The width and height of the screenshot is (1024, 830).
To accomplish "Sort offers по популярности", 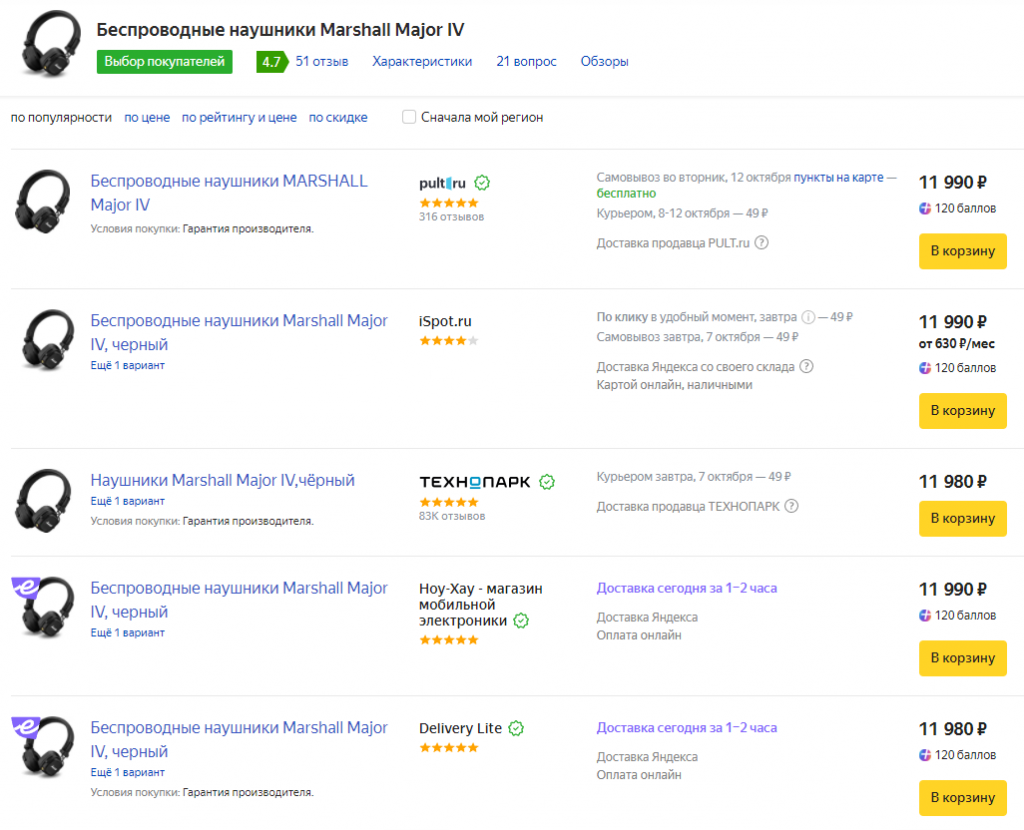I will pyautogui.click(x=61, y=118).
